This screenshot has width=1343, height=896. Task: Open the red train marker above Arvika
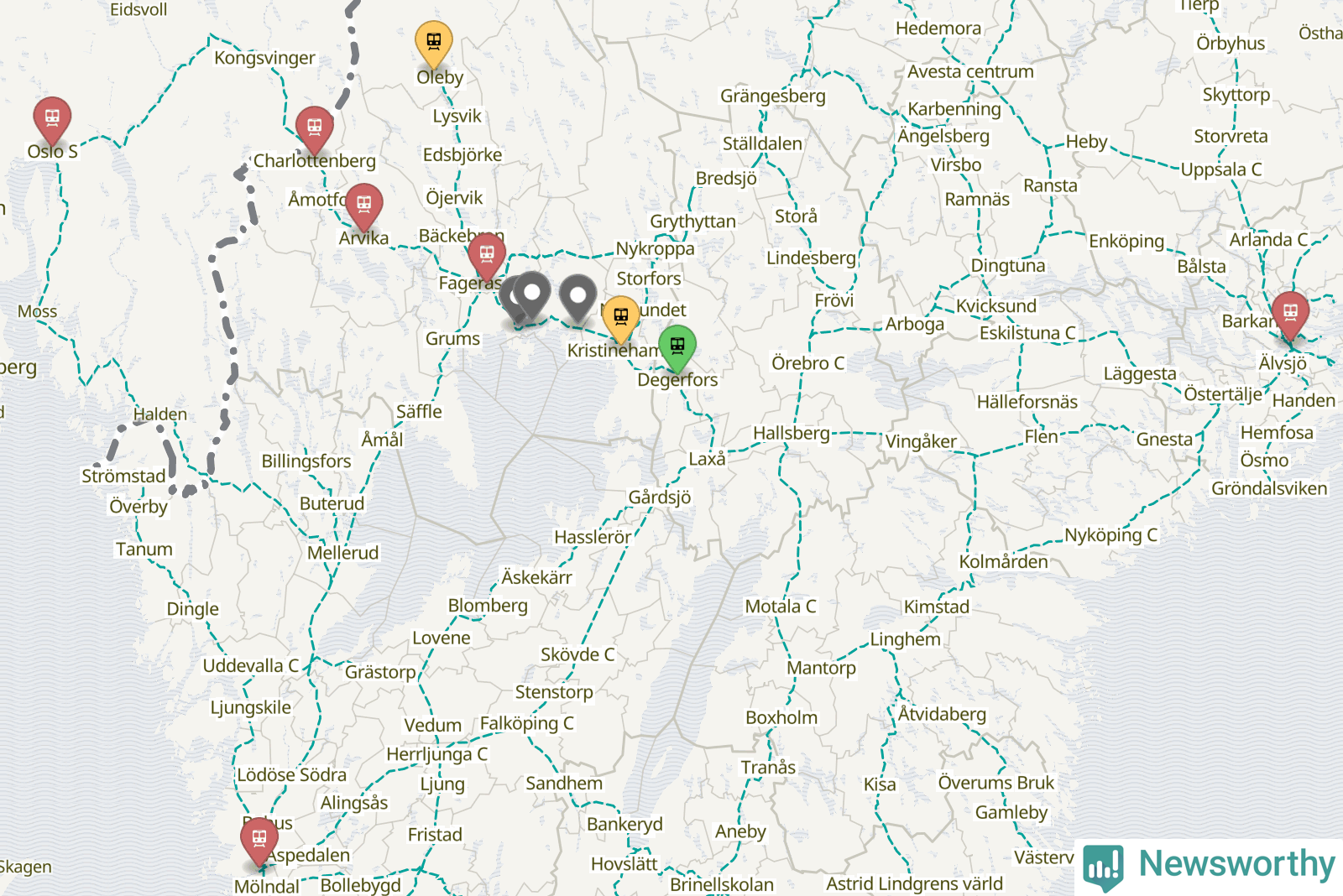click(363, 207)
